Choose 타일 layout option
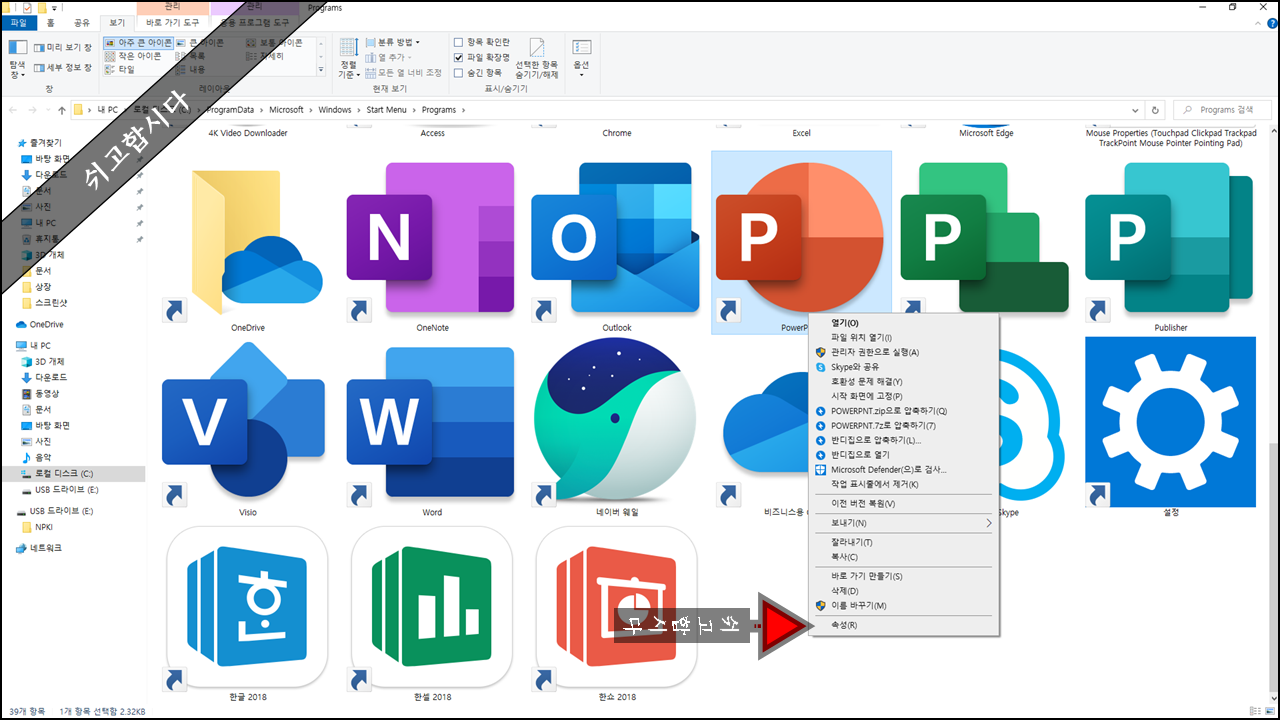This screenshot has width=1280, height=720. tap(120, 69)
